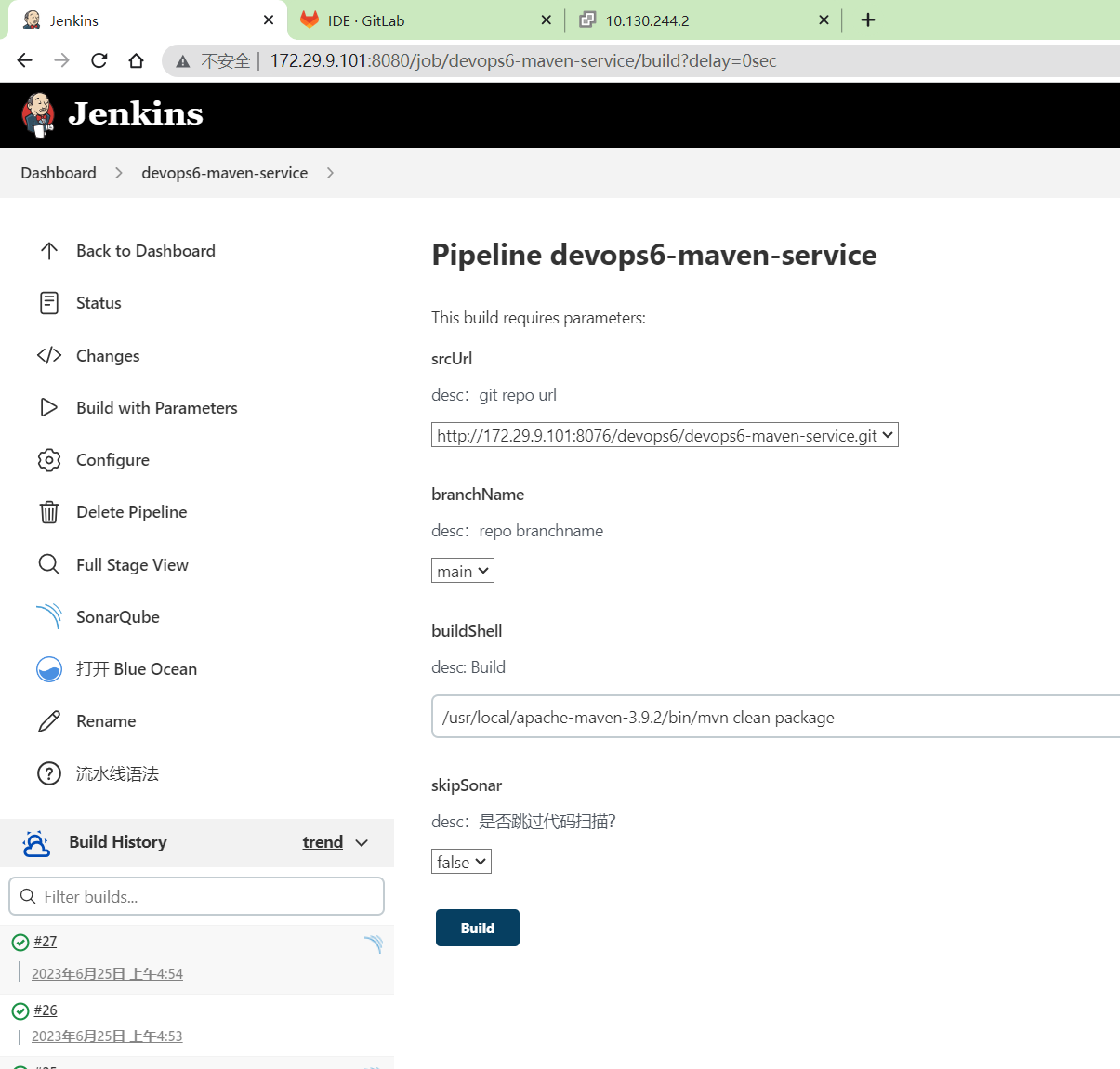
Task: Click the success status icon for build #27
Action: click(20, 943)
